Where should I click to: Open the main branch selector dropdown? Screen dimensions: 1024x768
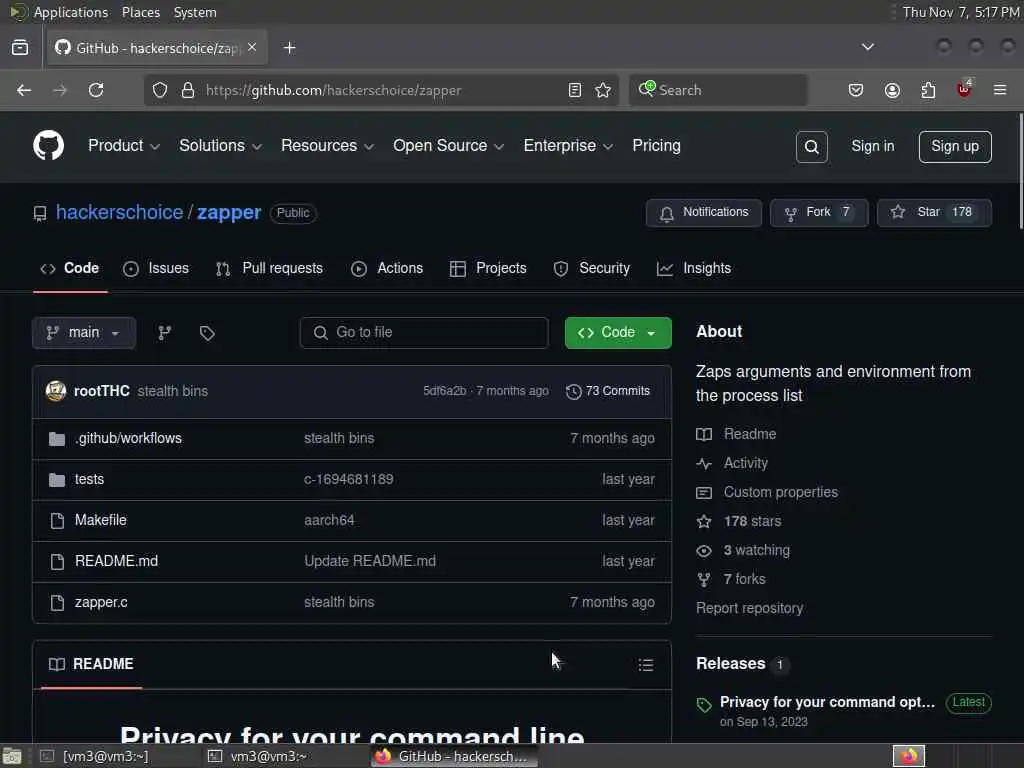tap(84, 333)
